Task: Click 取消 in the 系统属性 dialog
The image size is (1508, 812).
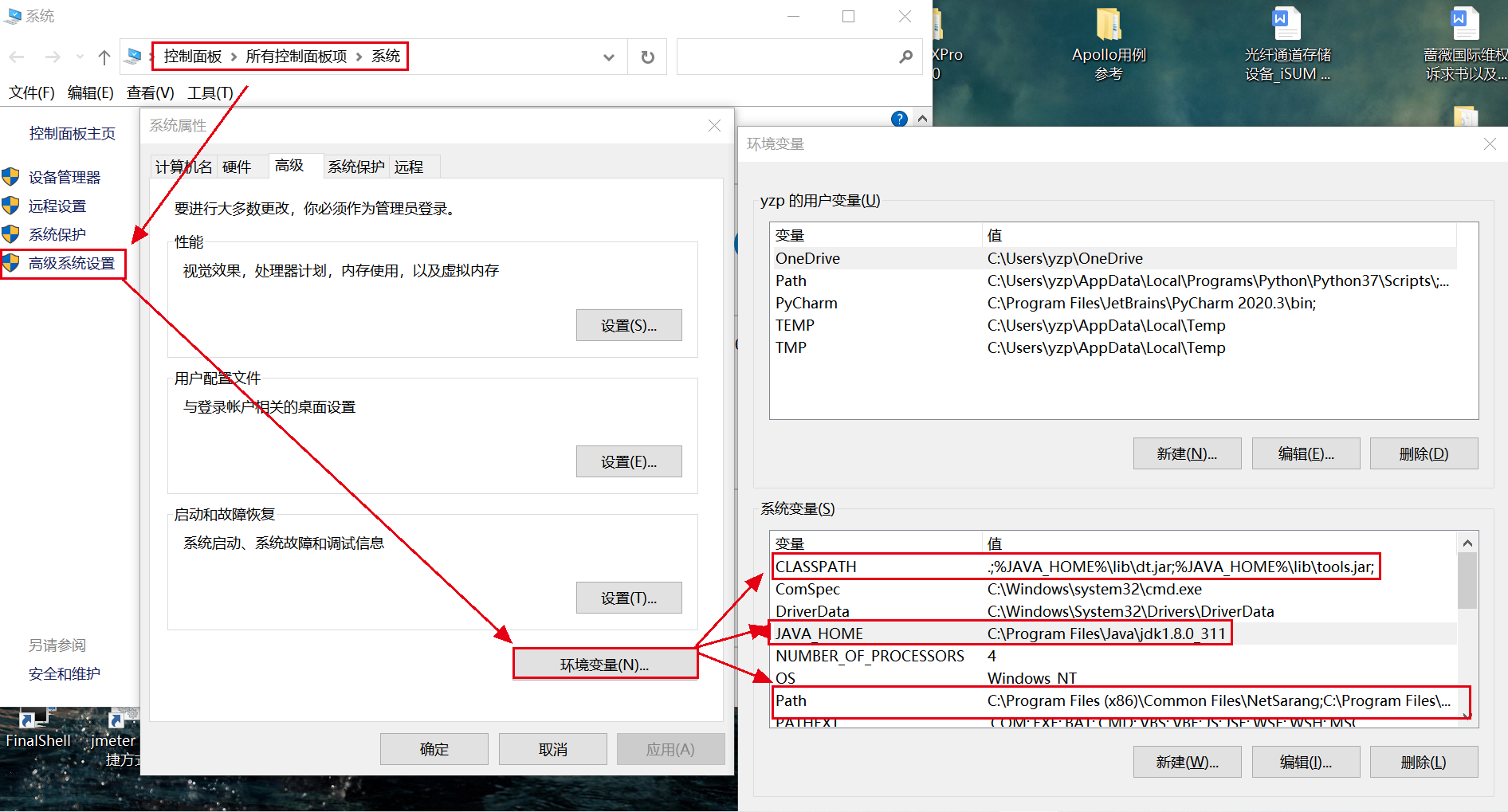Action: pos(553,749)
